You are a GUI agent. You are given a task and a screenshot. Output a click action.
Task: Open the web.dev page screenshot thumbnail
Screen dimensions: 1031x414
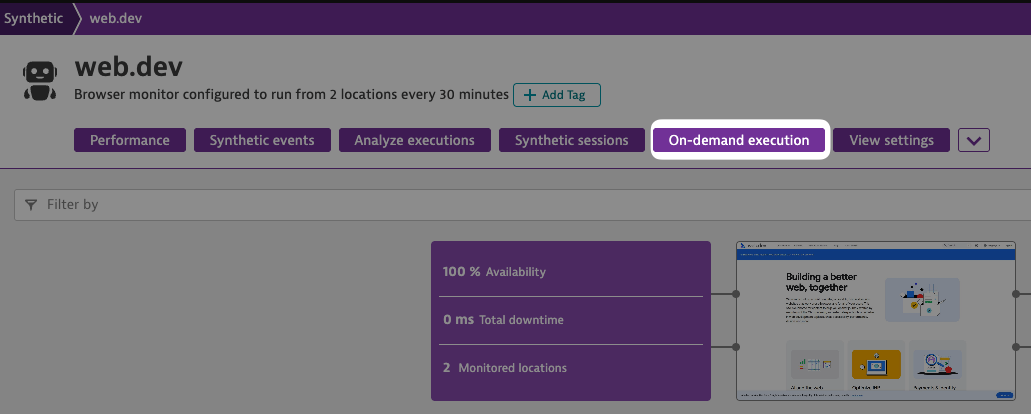[x=875, y=321]
